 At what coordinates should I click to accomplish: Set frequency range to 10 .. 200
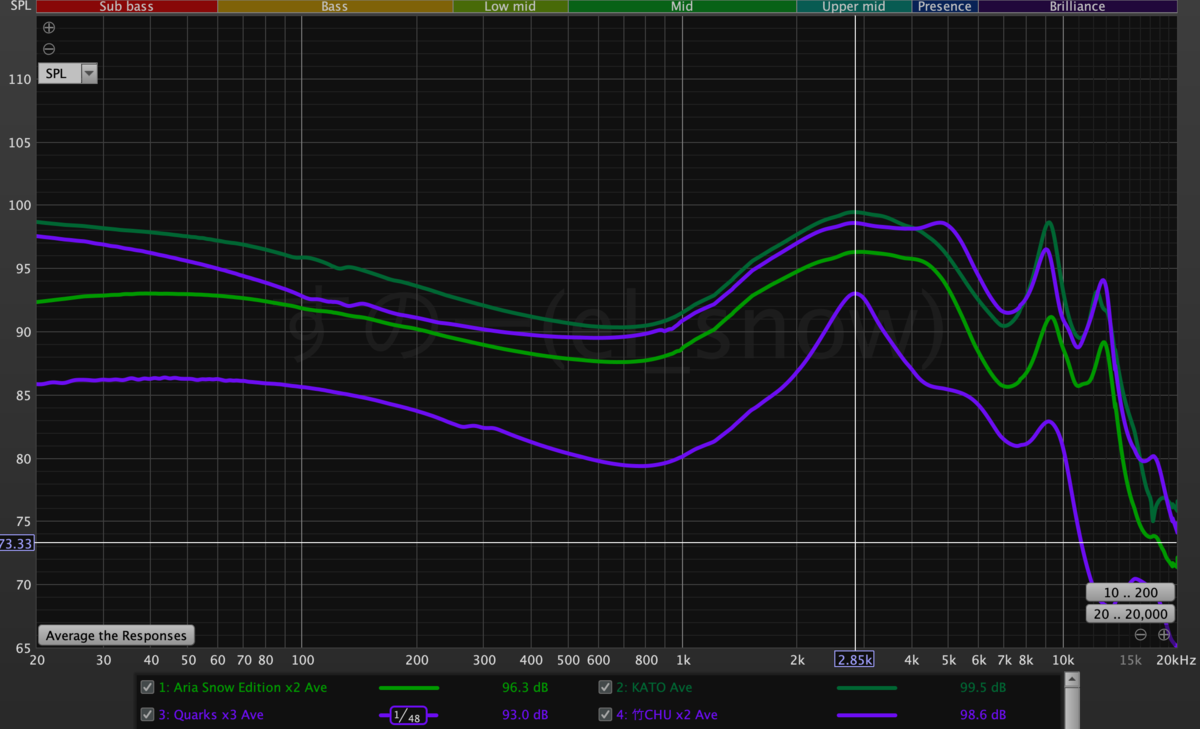pos(1130,592)
